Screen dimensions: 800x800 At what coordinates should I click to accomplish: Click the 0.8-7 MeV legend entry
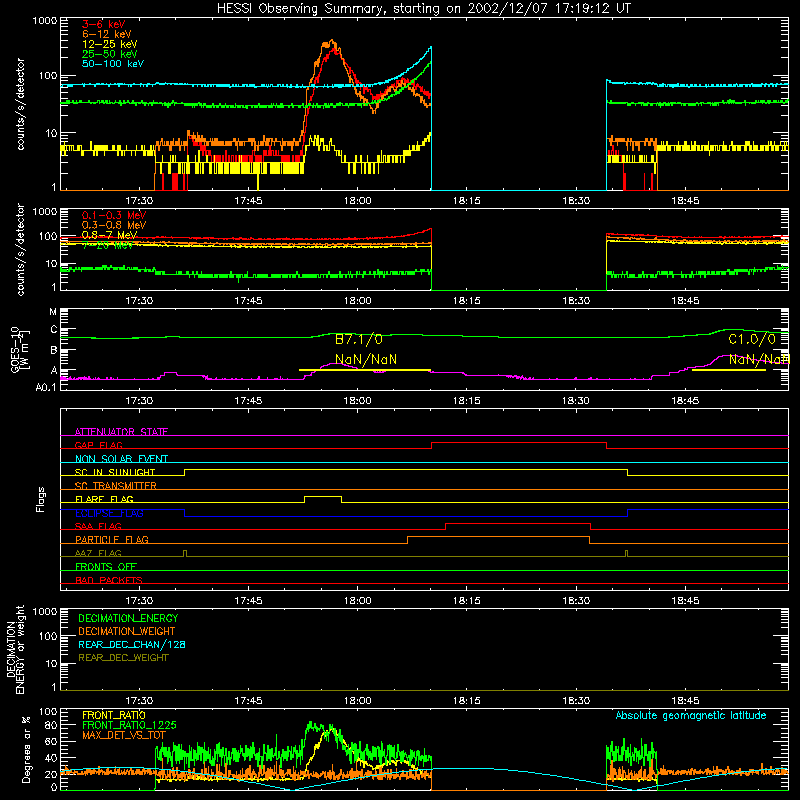[110, 235]
